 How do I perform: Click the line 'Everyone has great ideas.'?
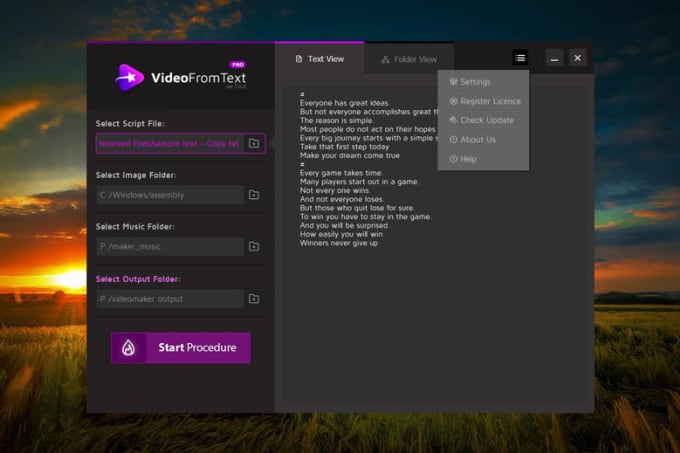(x=345, y=103)
